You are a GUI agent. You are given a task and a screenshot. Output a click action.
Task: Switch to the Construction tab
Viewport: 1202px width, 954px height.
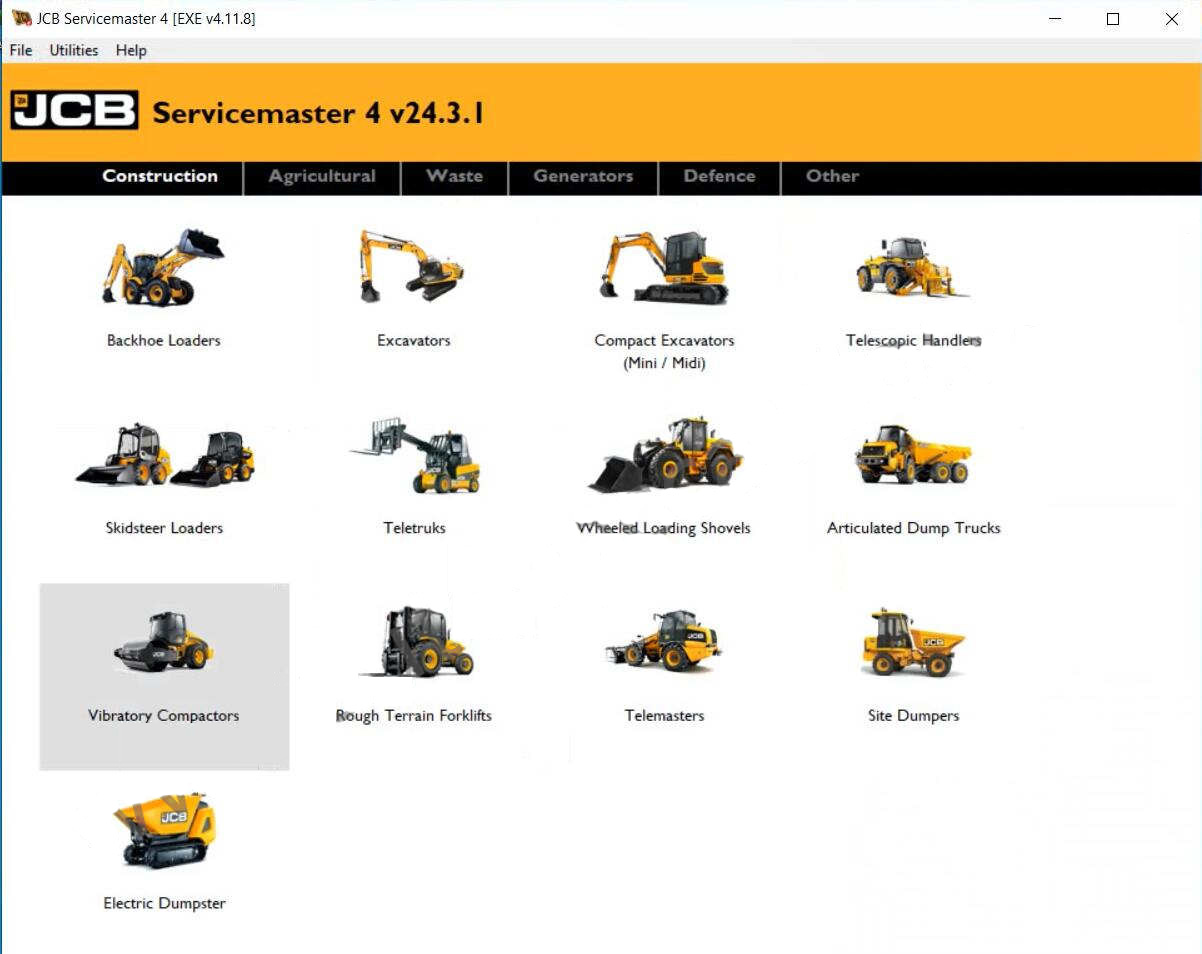click(x=160, y=176)
